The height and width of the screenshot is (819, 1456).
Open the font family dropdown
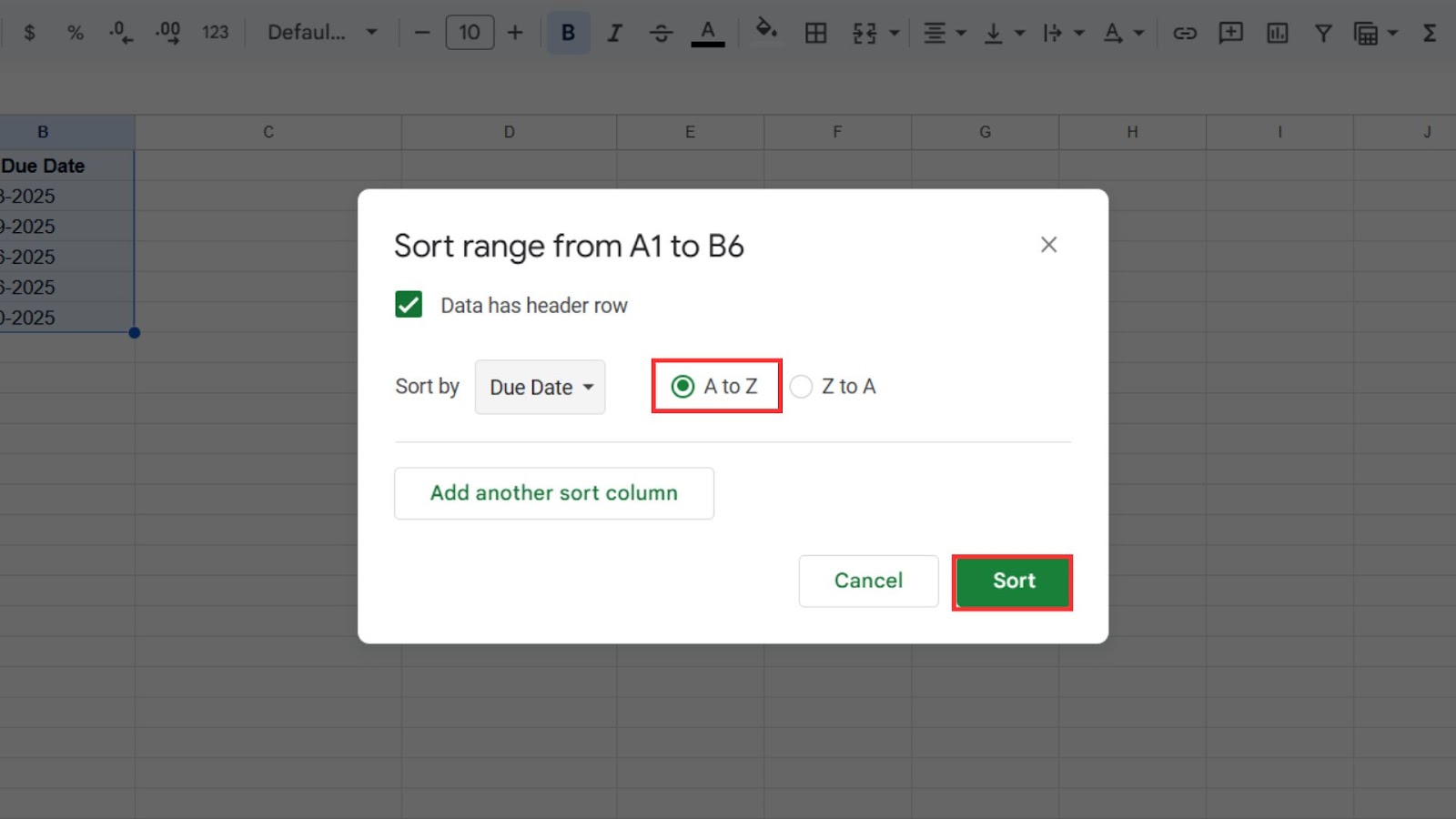(320, 32)
